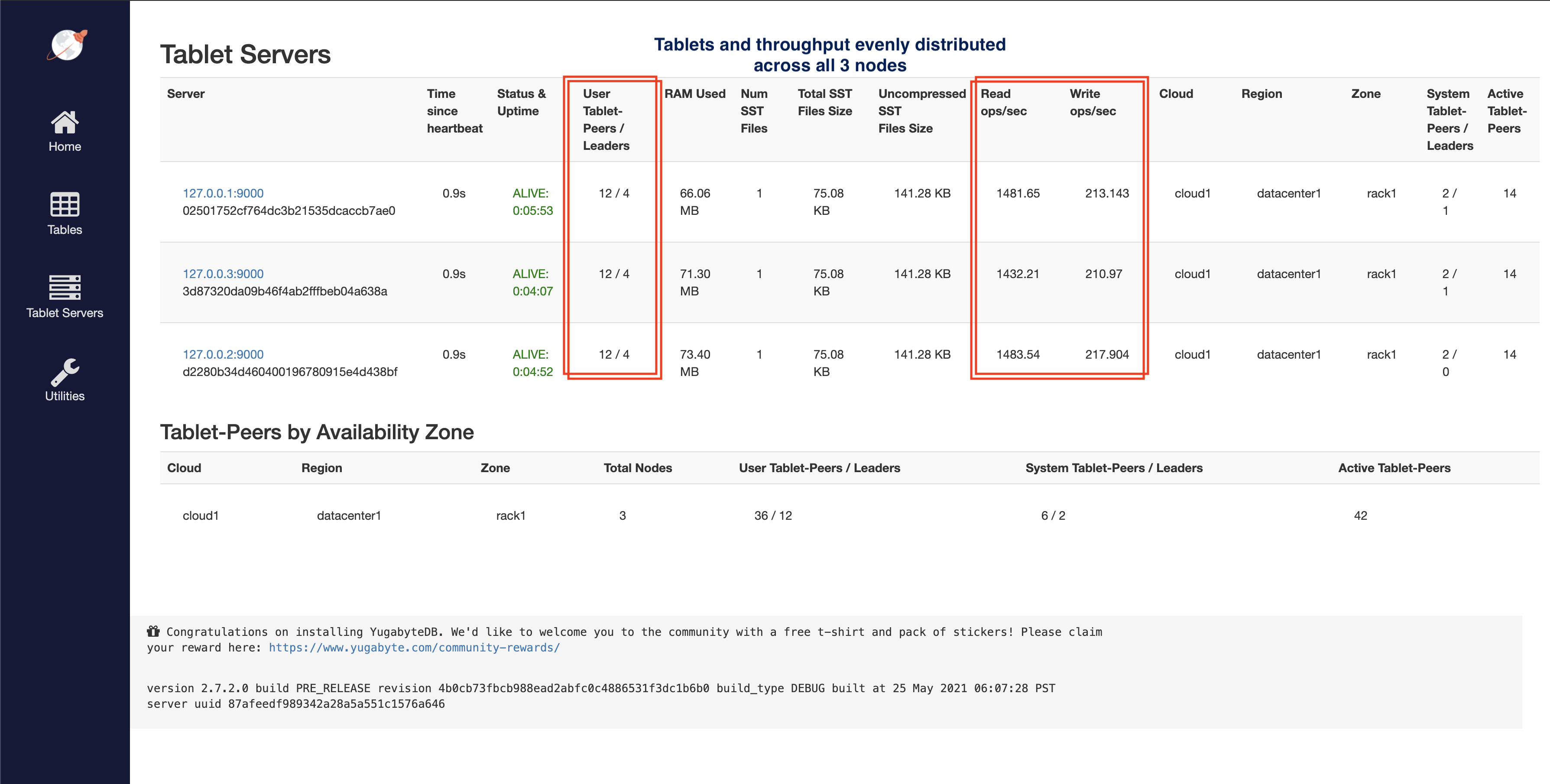Viewport: 1550px width, 784px height.
Task: Click the Active Tablet-Peers column header
Action: click(1506, 111)
